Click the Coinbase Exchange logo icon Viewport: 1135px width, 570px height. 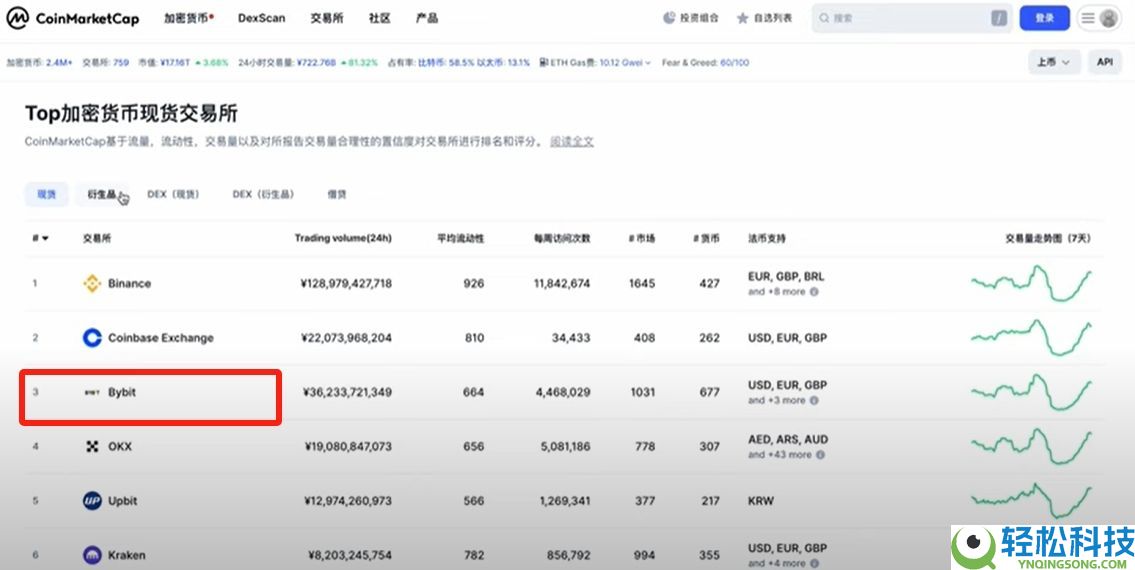pos(92,338)
